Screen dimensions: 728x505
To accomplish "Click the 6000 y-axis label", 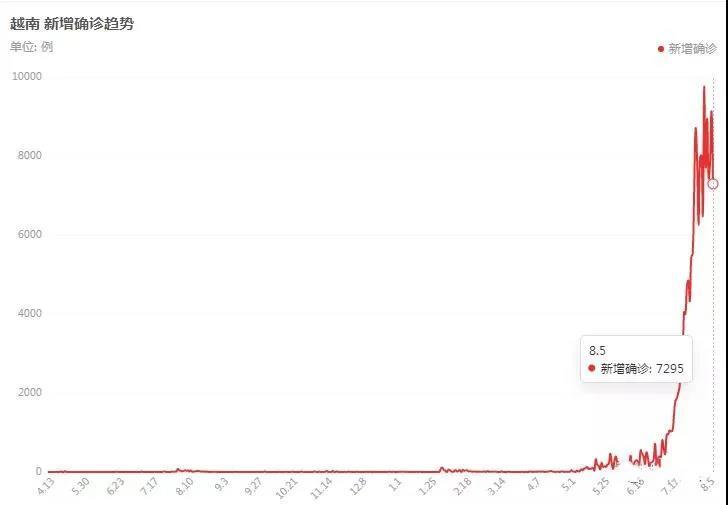I will click(x=29, y=234).
